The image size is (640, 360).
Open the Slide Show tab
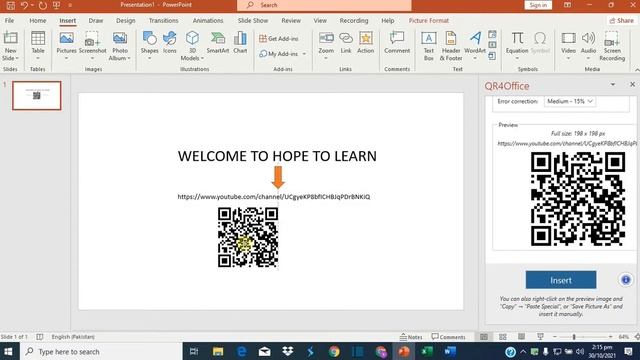pyautogui.click(x=253, y=20)
